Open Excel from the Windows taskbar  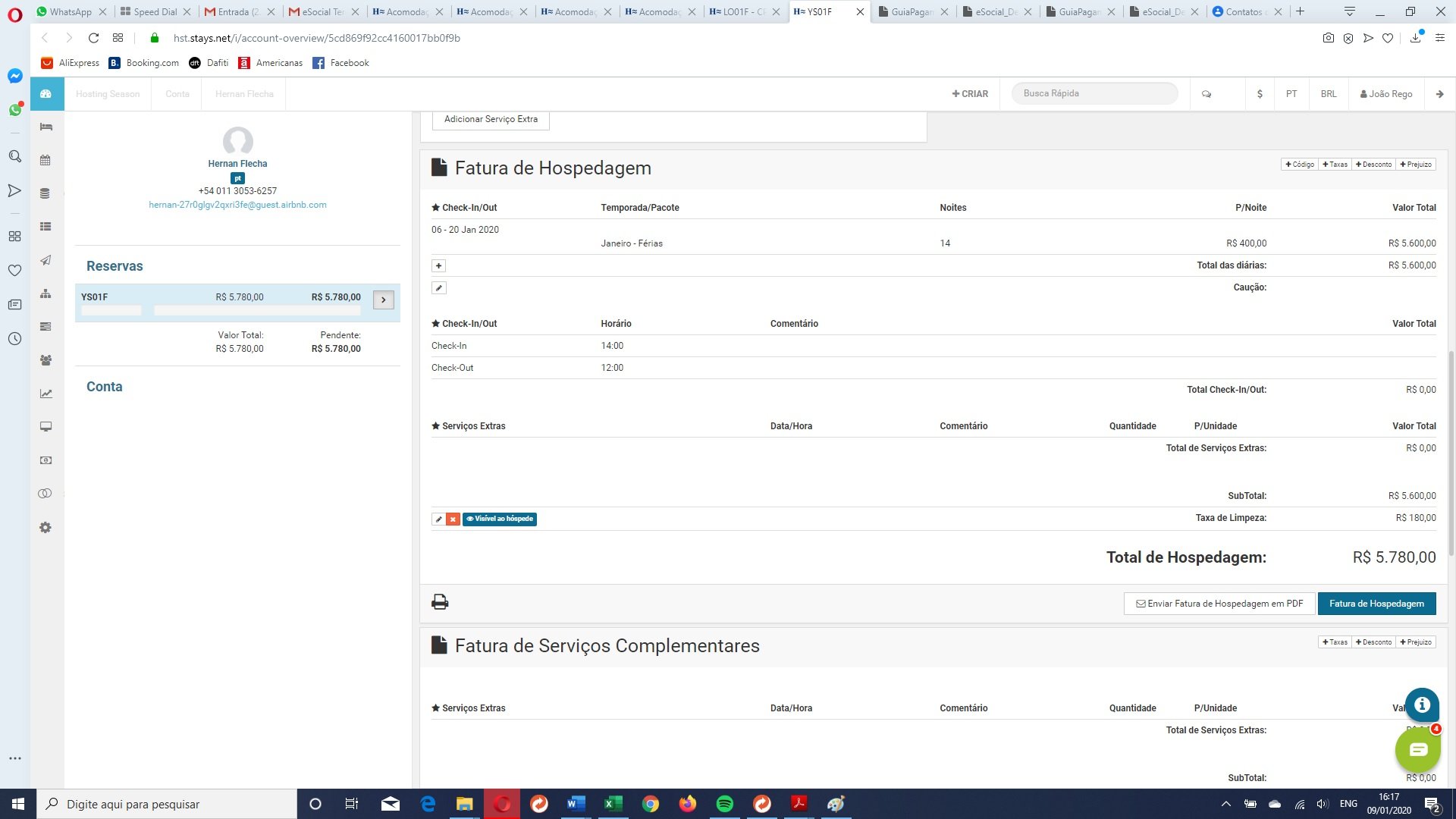click(x=613, y=804)
